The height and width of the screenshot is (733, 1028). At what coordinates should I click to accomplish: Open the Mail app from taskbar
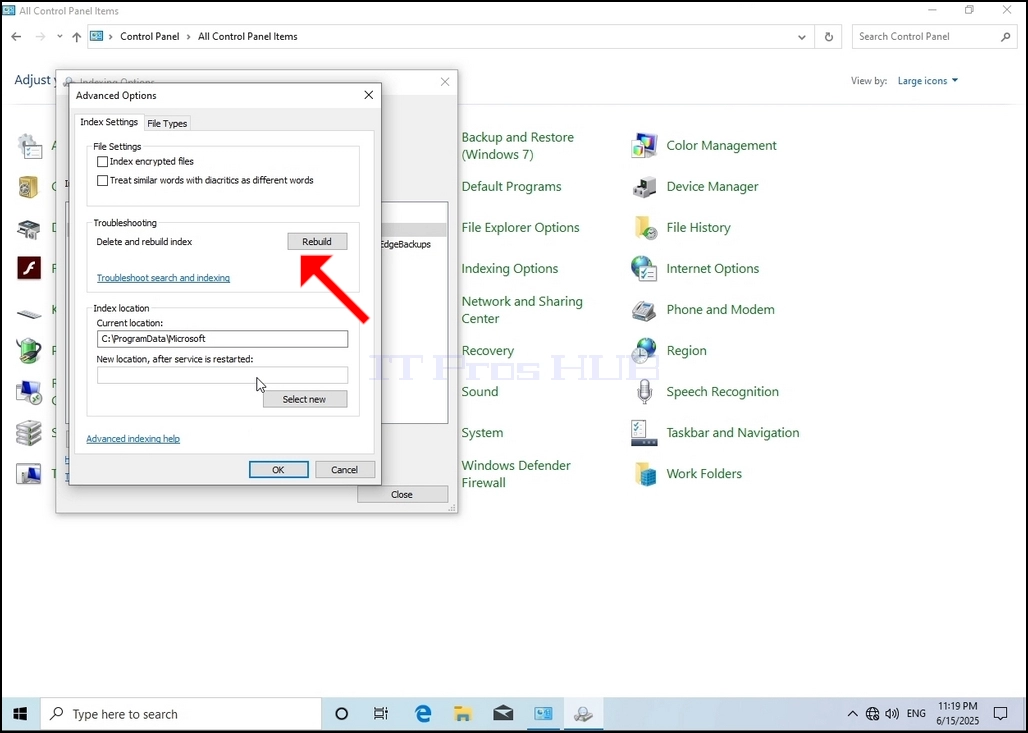(x=503, y=714)
